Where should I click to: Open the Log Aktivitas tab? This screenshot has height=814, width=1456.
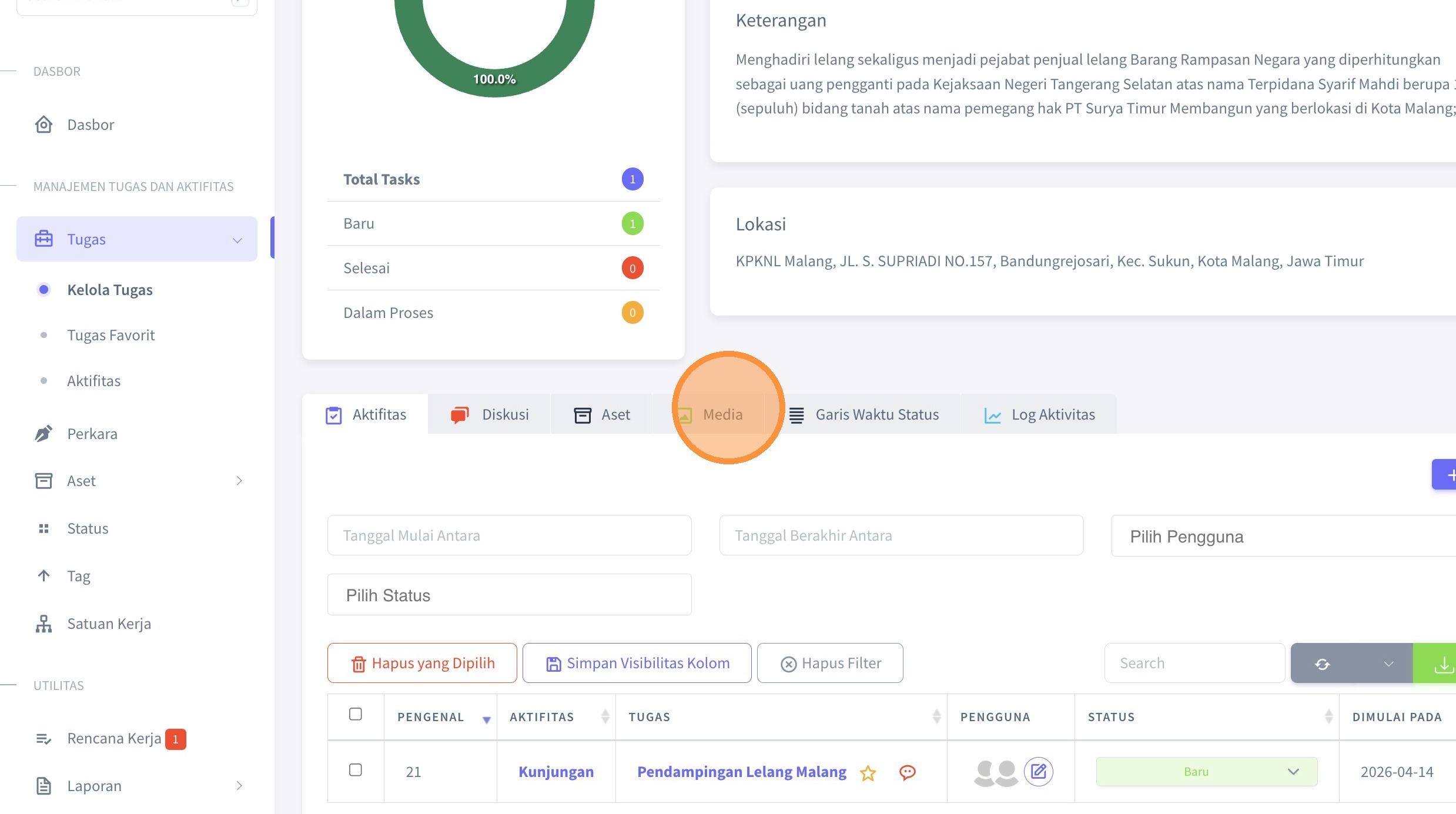coord(1039,414)
